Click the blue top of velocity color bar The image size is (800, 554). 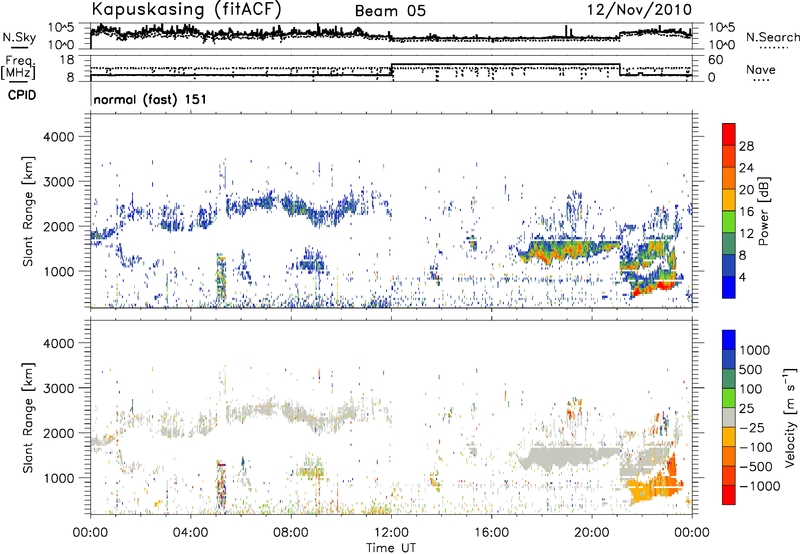pos(729,340)
